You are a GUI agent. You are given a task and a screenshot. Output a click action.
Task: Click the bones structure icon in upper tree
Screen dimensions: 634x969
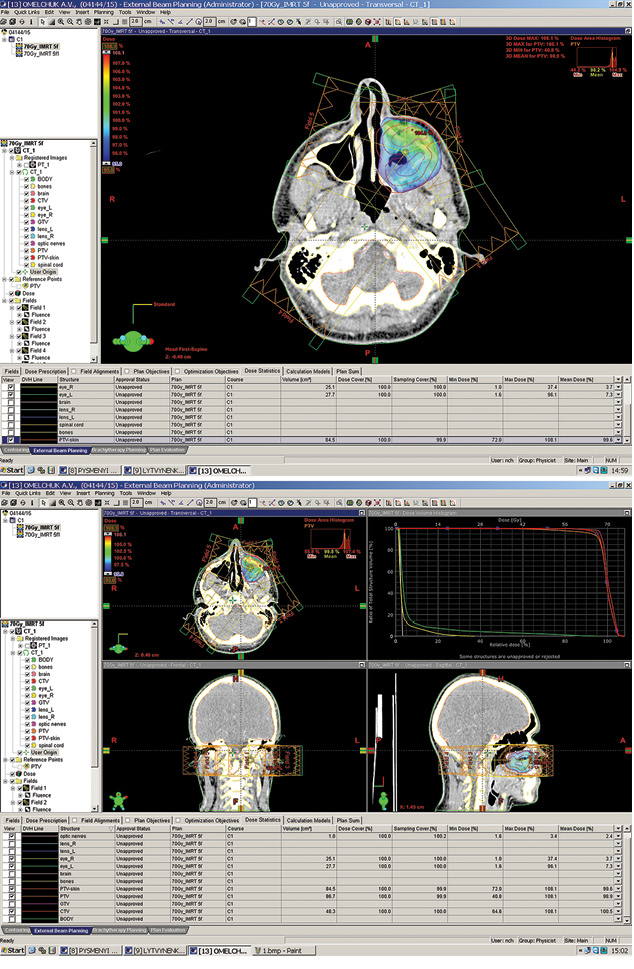[33, 186]
